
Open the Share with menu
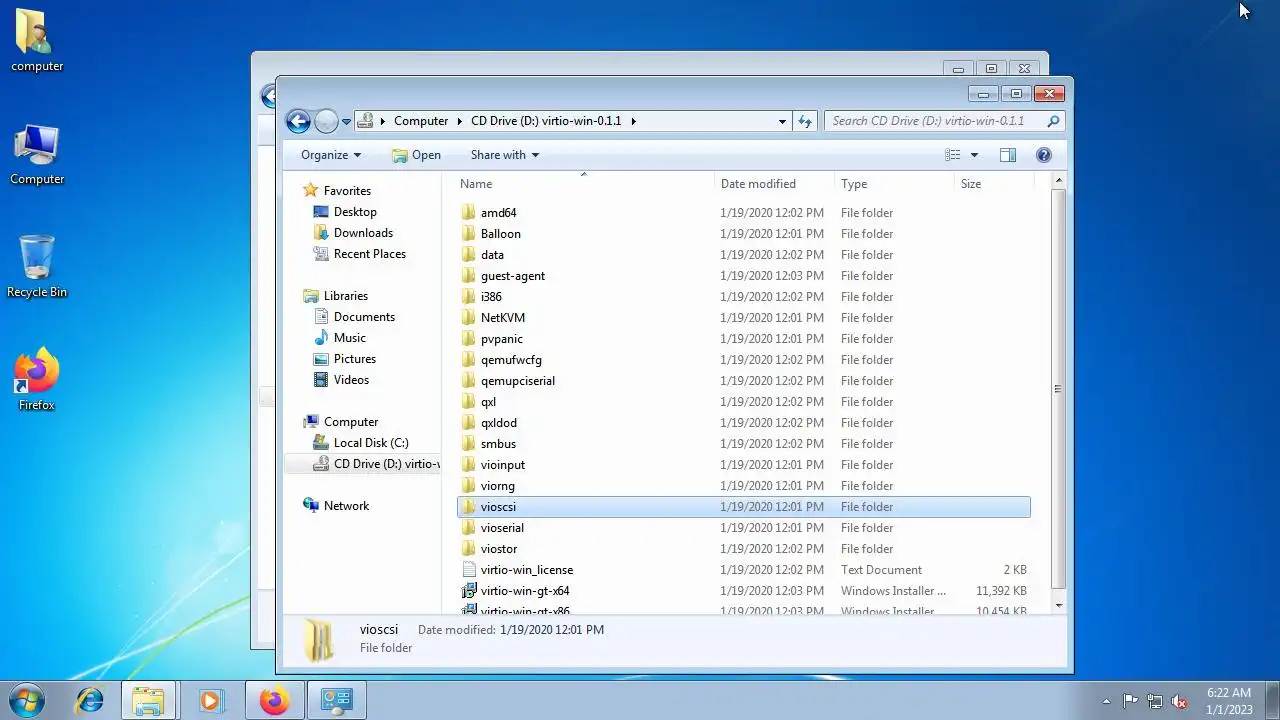pyautogui.click(x=505, y=155)
